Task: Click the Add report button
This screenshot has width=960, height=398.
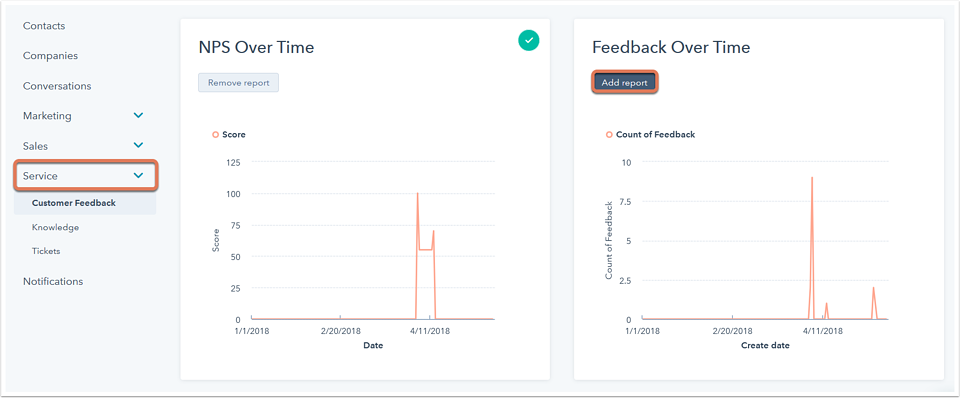Action: tap(624, 83)
